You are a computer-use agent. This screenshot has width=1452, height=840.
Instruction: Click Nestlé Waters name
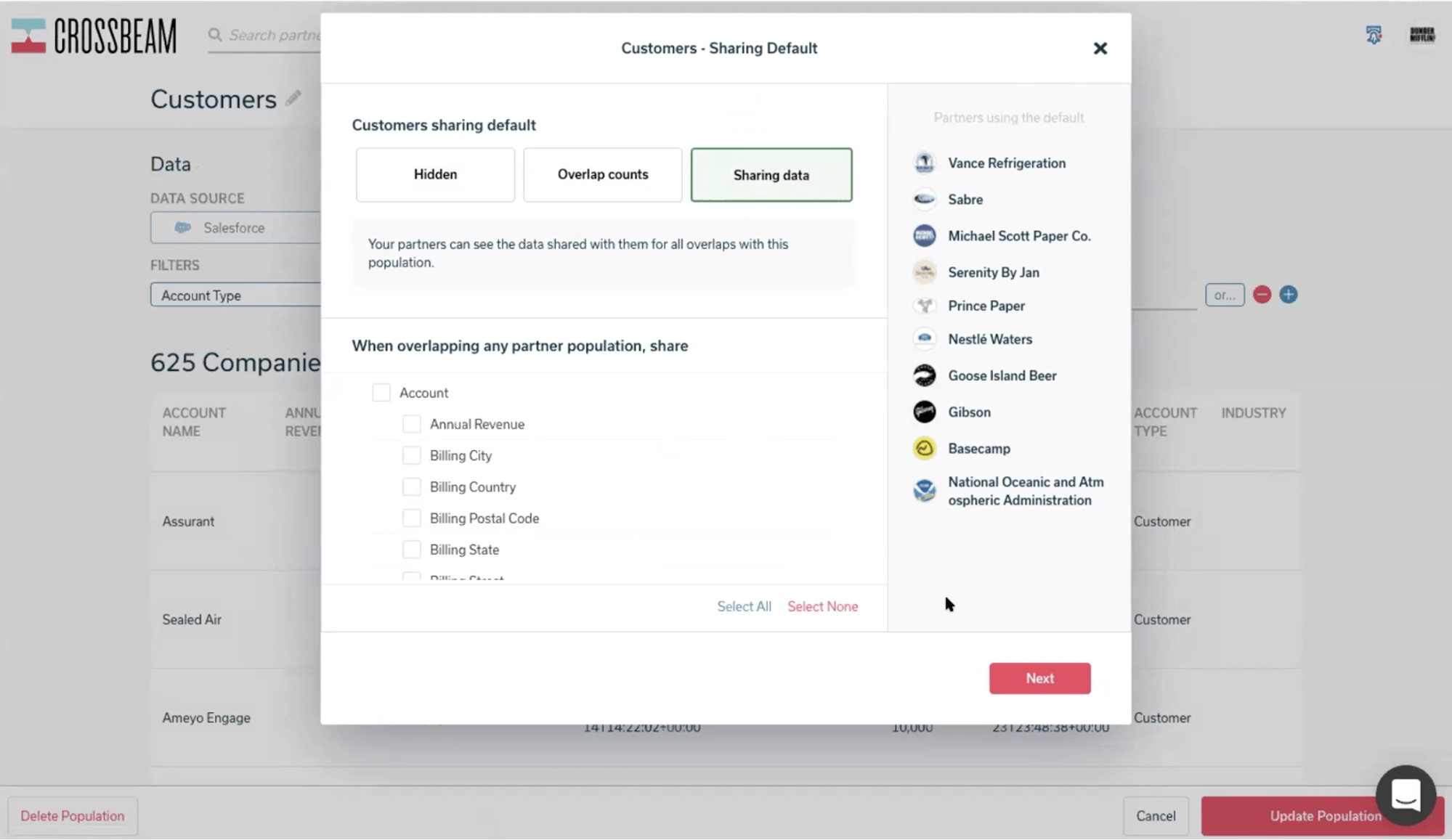[x=990, y=339]
